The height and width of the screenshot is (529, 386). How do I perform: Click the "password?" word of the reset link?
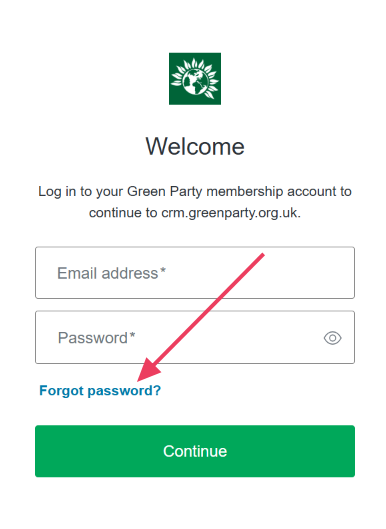tap(124, 391)
